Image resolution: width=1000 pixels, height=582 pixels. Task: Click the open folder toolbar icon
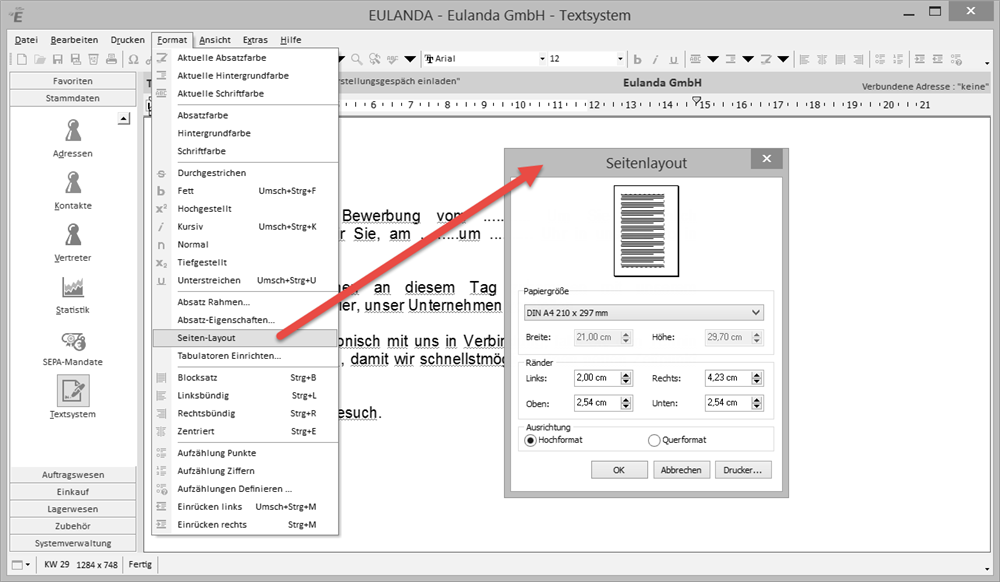pos(40,59)
